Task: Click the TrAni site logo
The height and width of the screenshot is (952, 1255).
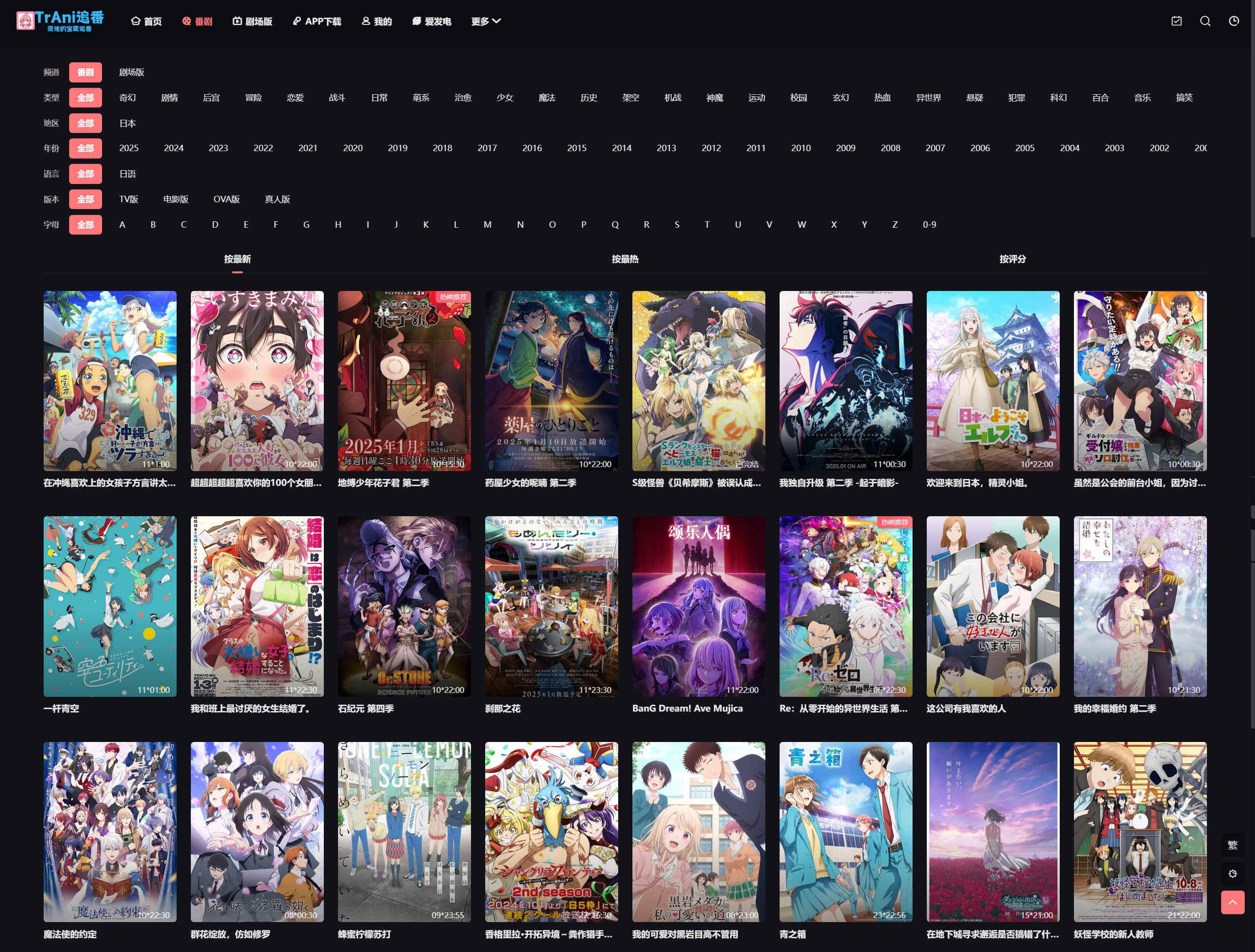Action: pos(60,21)
